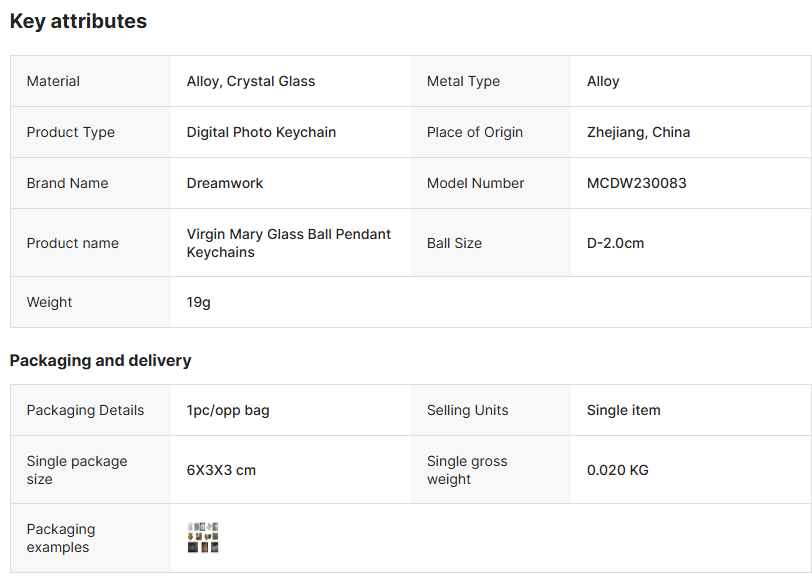The height and width of the screenshot is (584, 812).
Task: Select the 0.020 KG gross weight value
Action: pyautogui.click(x=617, y=470)
